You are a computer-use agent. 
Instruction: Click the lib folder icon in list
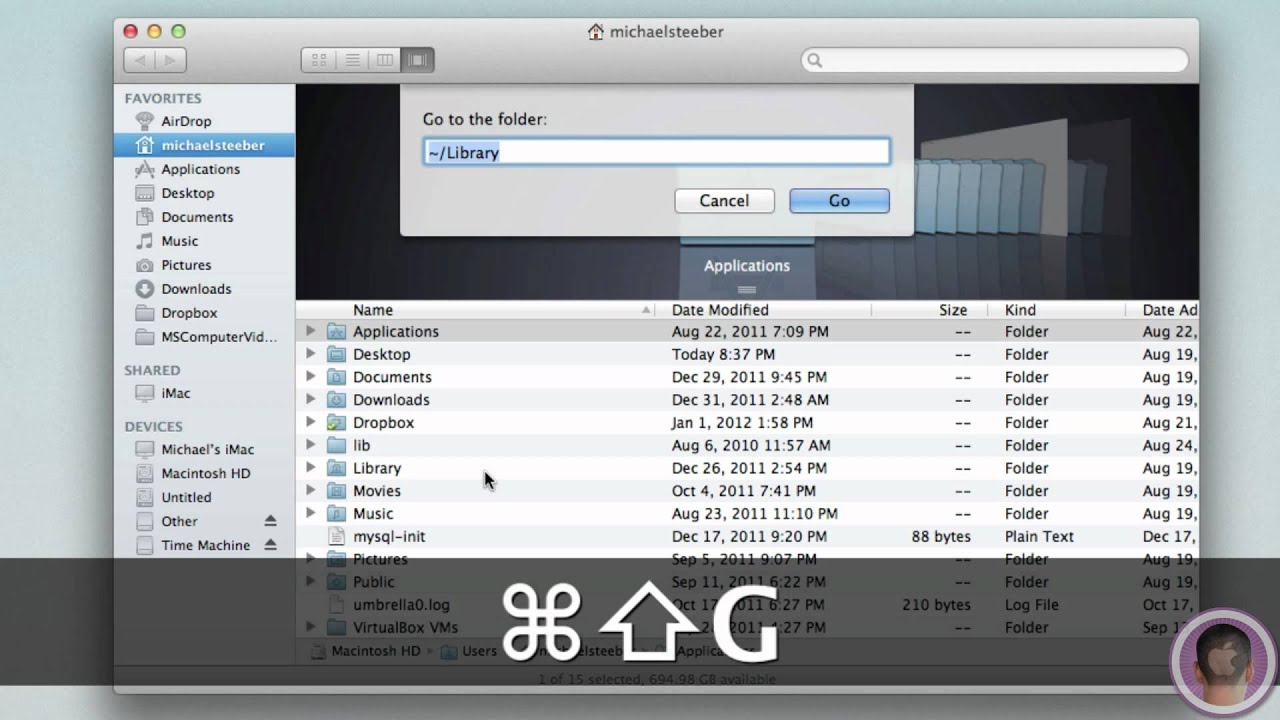[336, 445]
